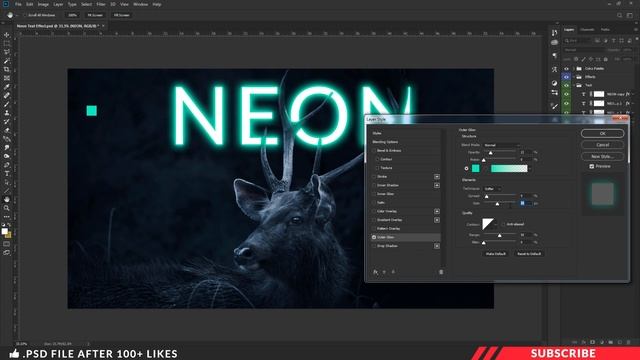
Task: Select the Lasso tool
Action: click(7, 52)
